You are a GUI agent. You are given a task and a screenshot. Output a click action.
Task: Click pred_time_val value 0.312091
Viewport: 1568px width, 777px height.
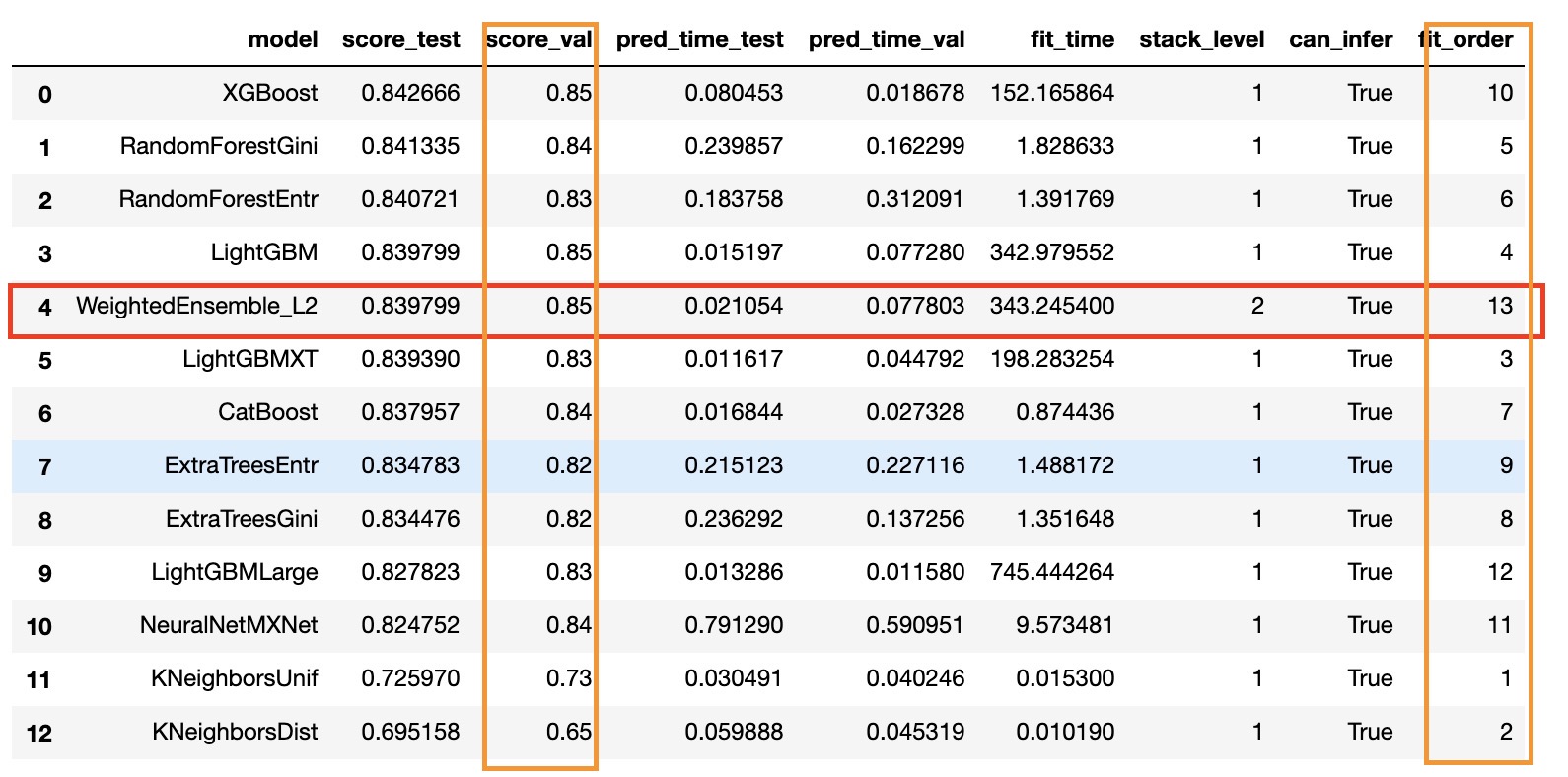[x=915, y=199]
